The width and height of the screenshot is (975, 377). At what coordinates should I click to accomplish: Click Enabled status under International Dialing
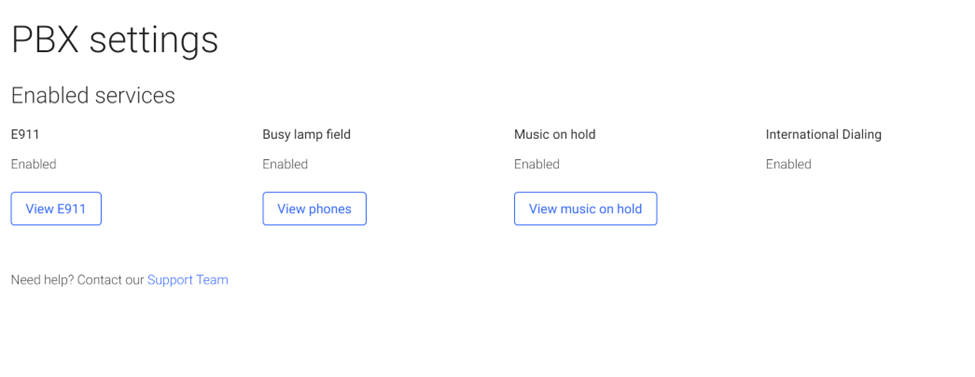click(788, 164)
